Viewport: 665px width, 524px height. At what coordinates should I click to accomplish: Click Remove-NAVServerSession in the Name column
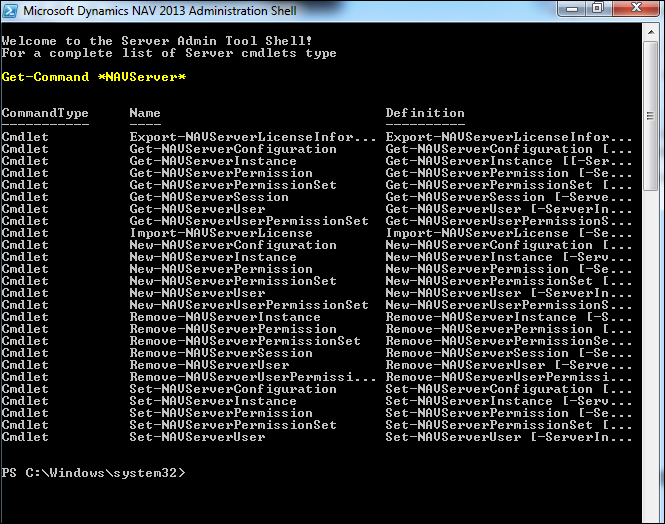pos(221,353)
